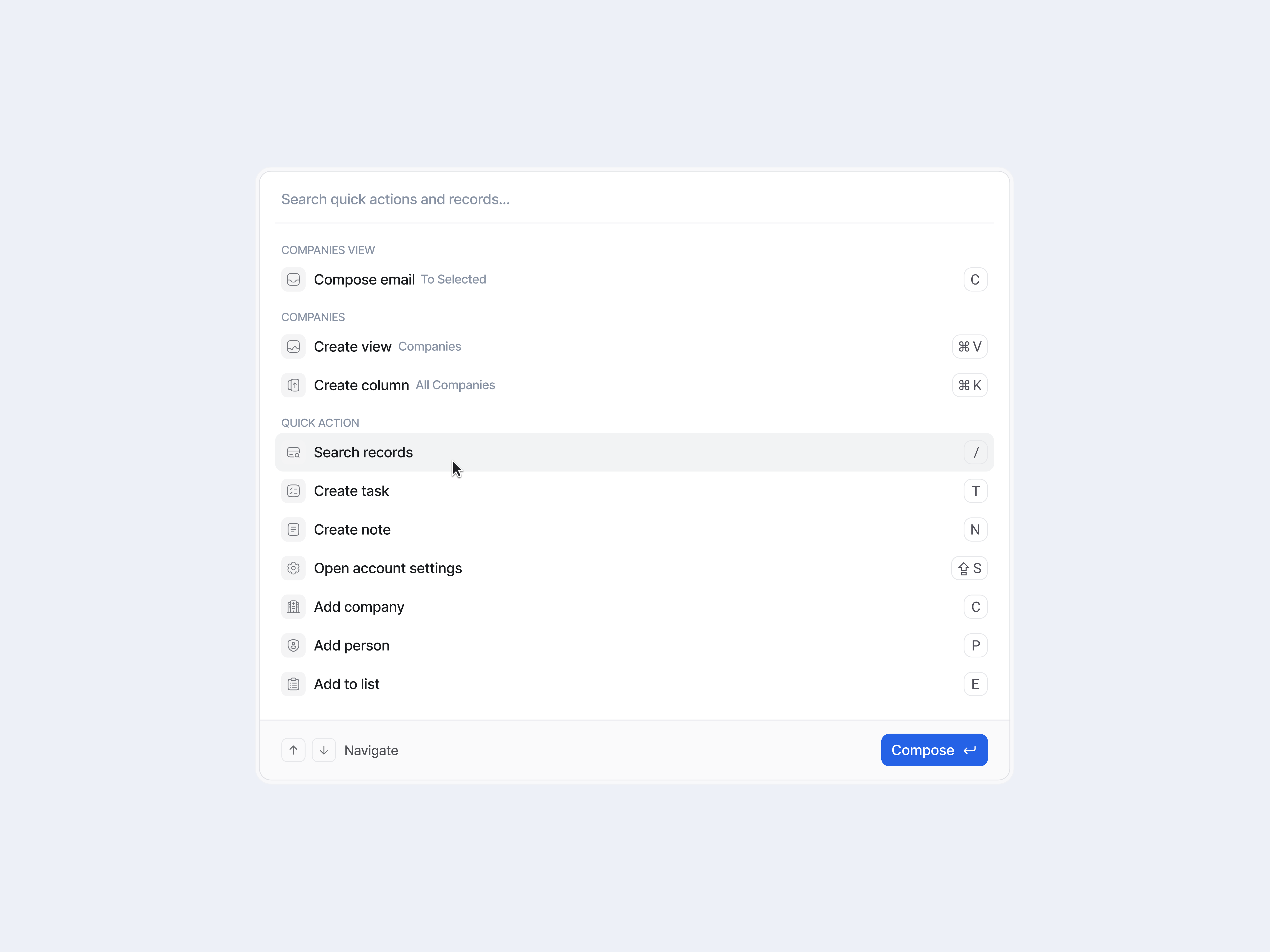Viewport: 1270px width, 952px height.
Task: Select the Create task checklist icon
Action: (x=293, y=491)
